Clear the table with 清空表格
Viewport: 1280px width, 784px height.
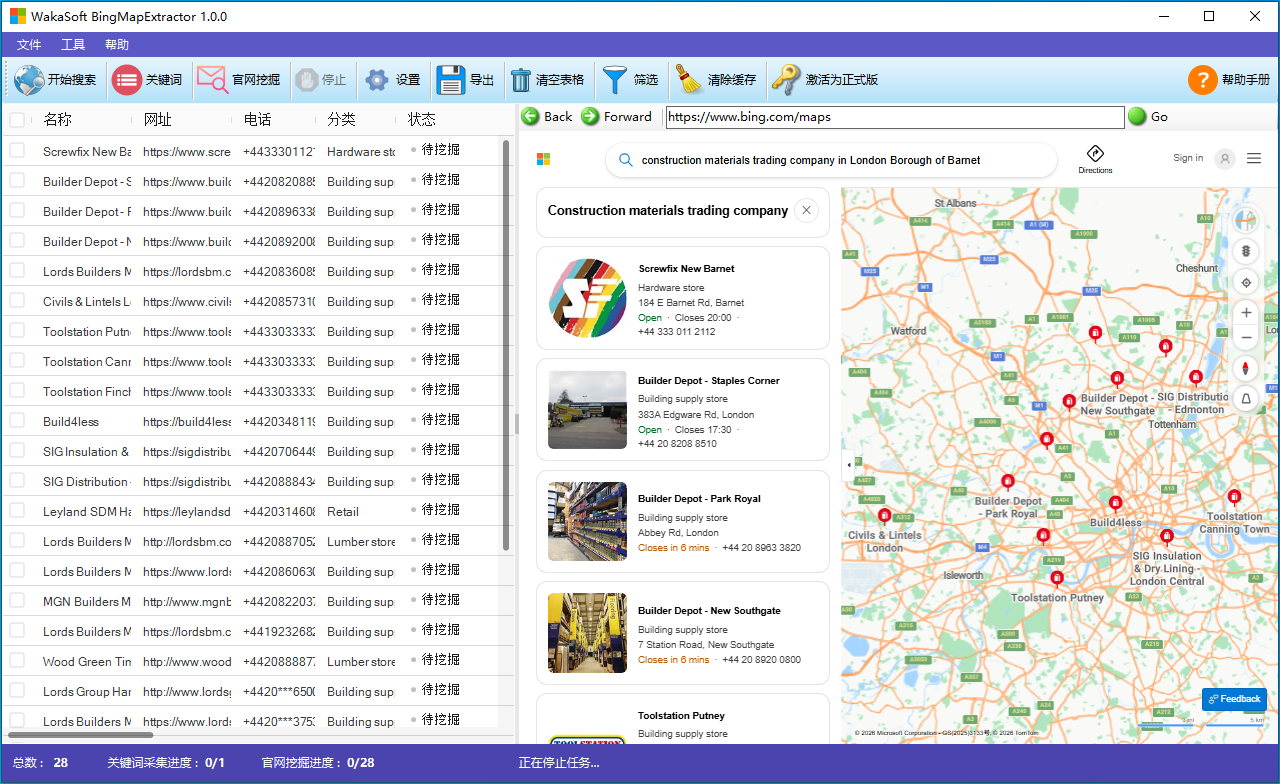(x=547, y=80)
